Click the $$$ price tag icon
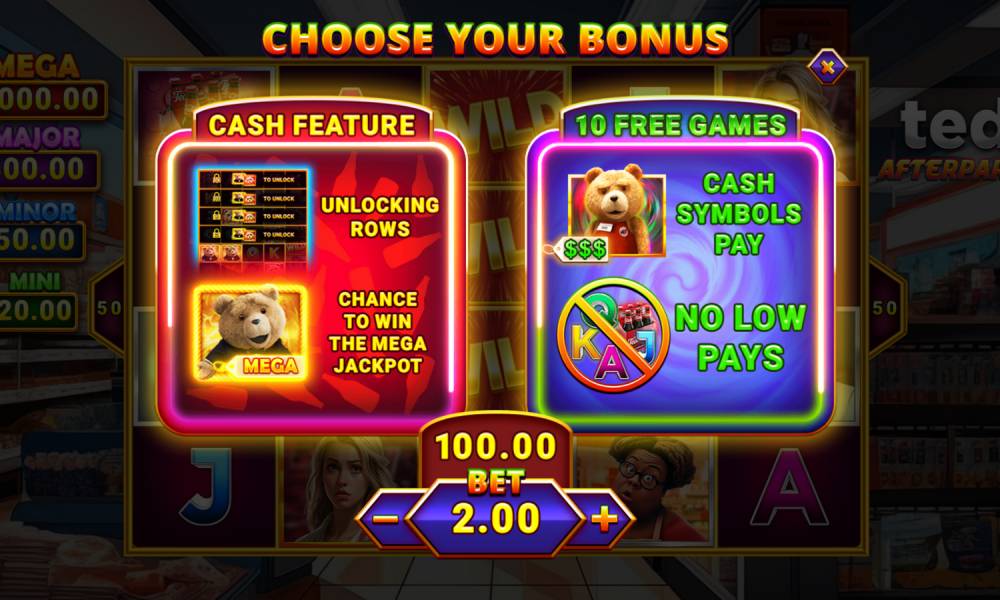This screenshot has width=1000, height=600. [x=580, y=250]
